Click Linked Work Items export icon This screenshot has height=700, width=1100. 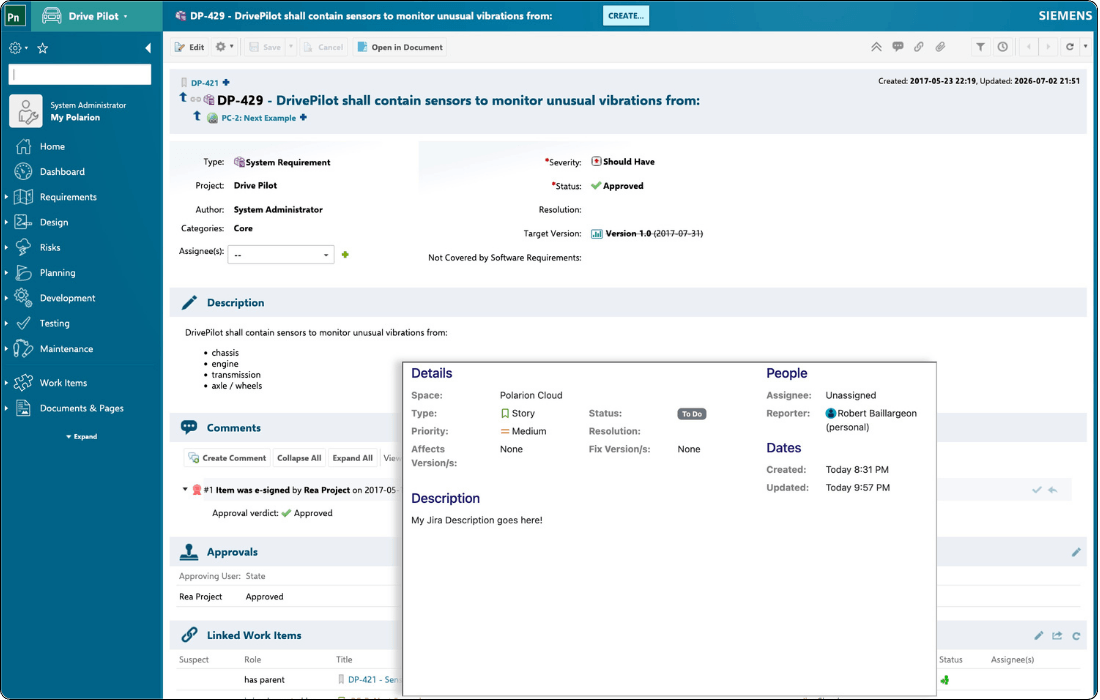click(1057, 635)
